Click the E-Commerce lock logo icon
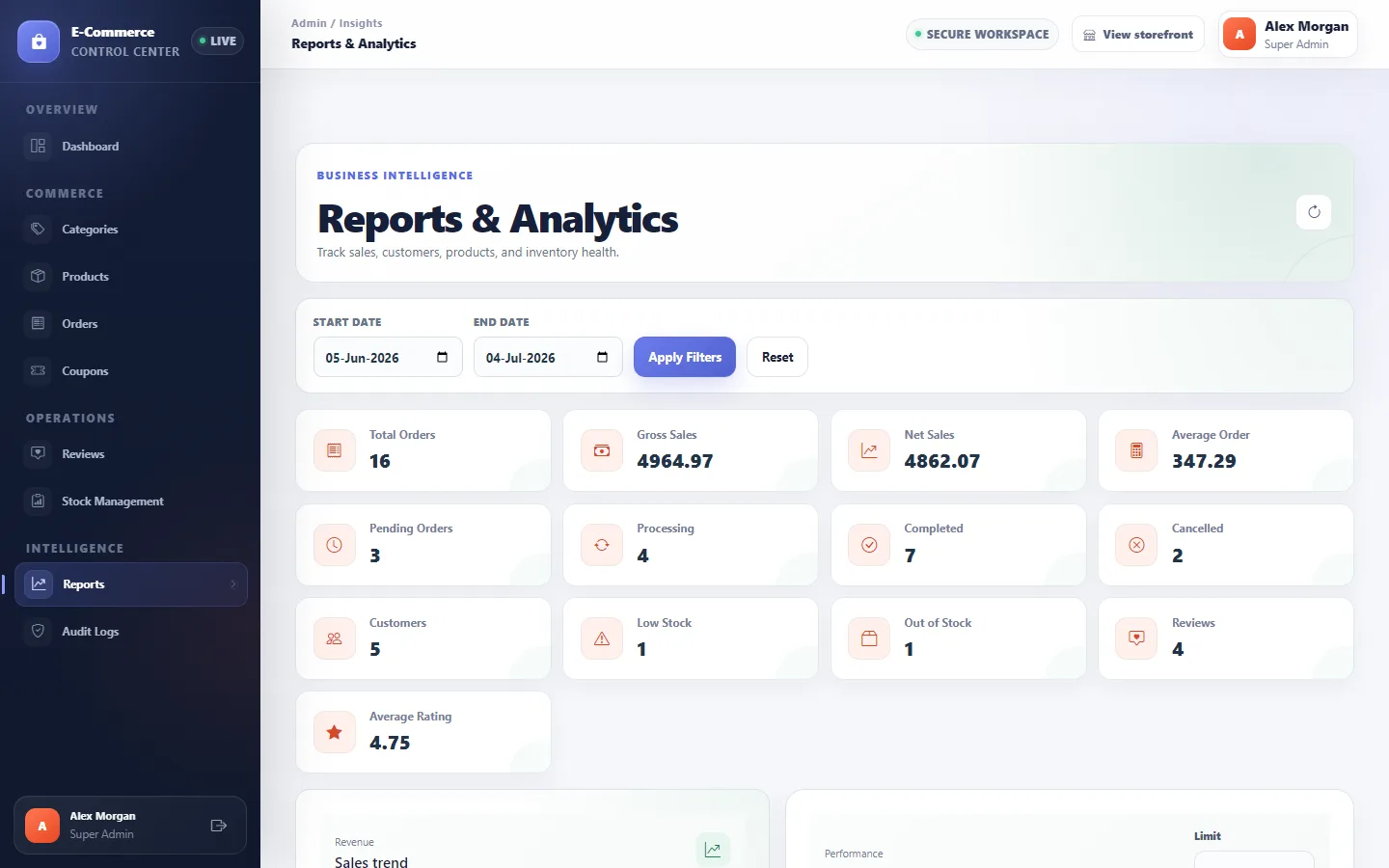Screen dimensions: 1389x868 [x=39, y=41]
